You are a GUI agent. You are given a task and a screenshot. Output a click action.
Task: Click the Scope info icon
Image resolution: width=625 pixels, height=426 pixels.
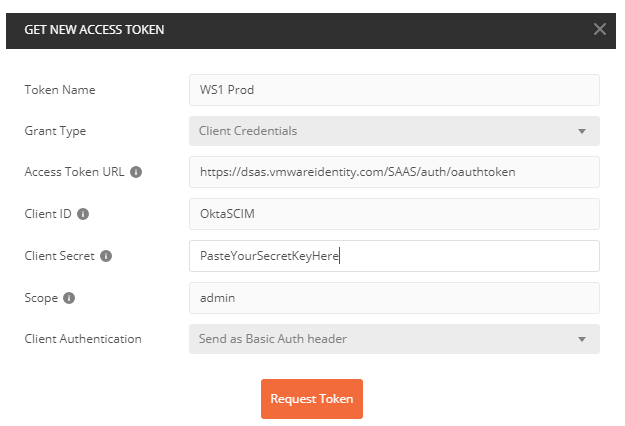click(68, 298)
